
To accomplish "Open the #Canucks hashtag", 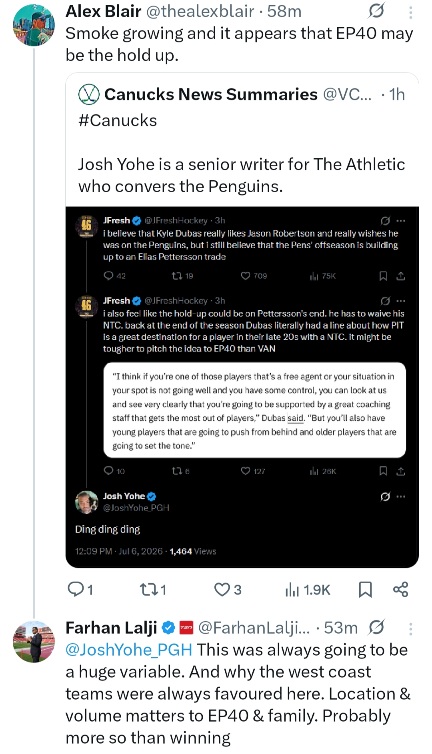I will (x=117, y=120).
